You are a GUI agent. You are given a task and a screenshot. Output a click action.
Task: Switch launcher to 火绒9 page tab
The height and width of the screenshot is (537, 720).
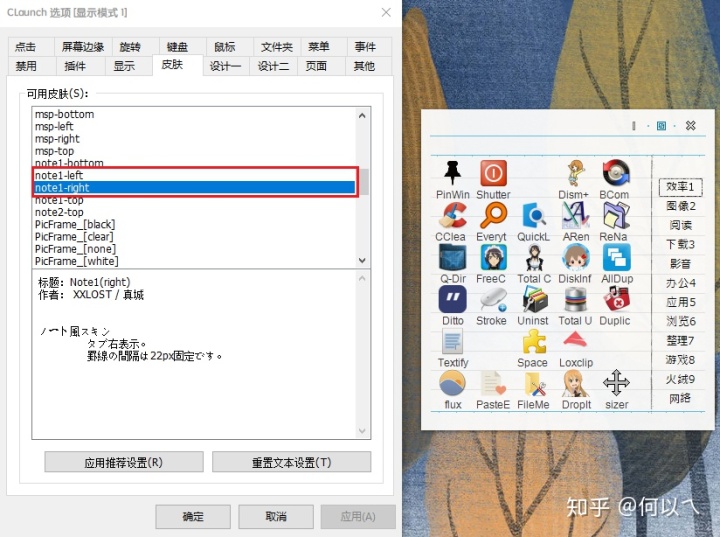coord(681,379)
